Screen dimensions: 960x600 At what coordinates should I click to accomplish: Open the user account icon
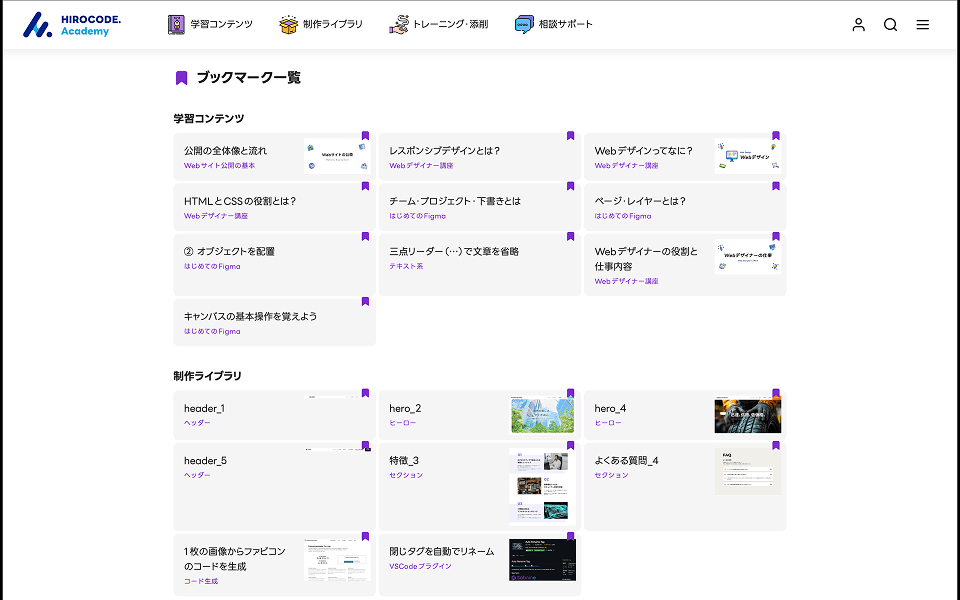858,25
